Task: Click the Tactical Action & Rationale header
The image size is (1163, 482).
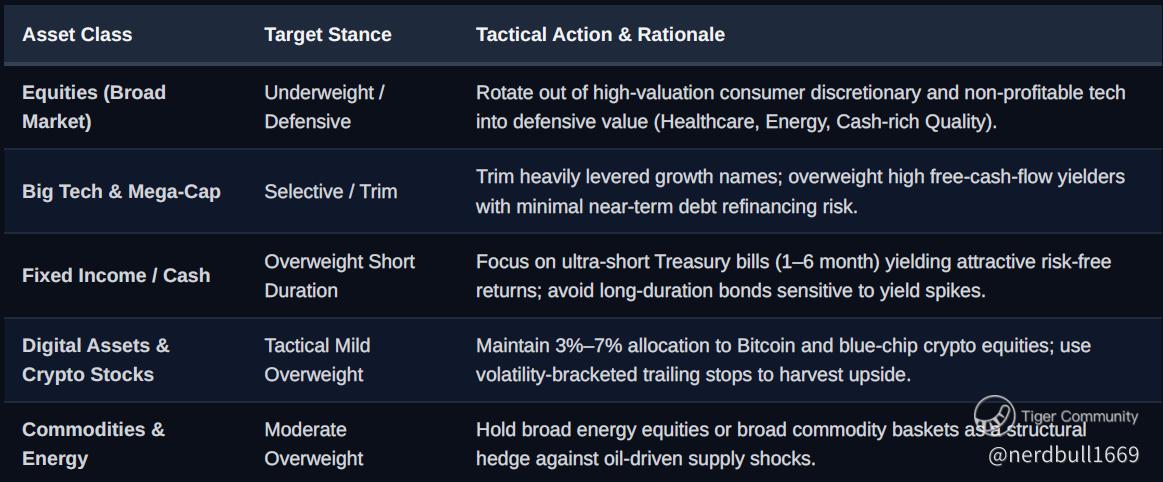Action: 600,34
